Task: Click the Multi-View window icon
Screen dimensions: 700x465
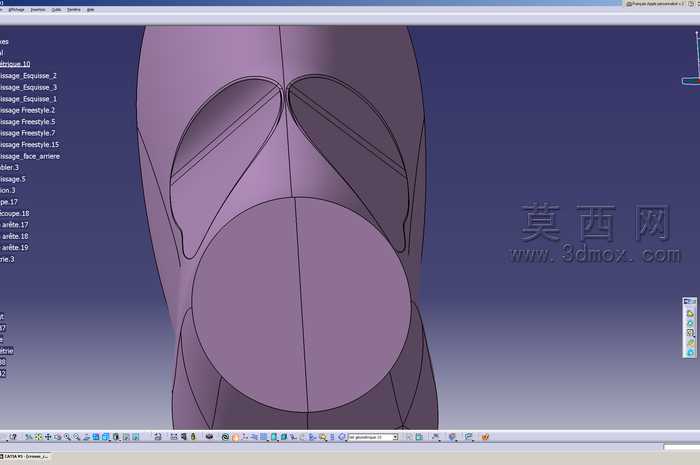Action: point(96,437)
